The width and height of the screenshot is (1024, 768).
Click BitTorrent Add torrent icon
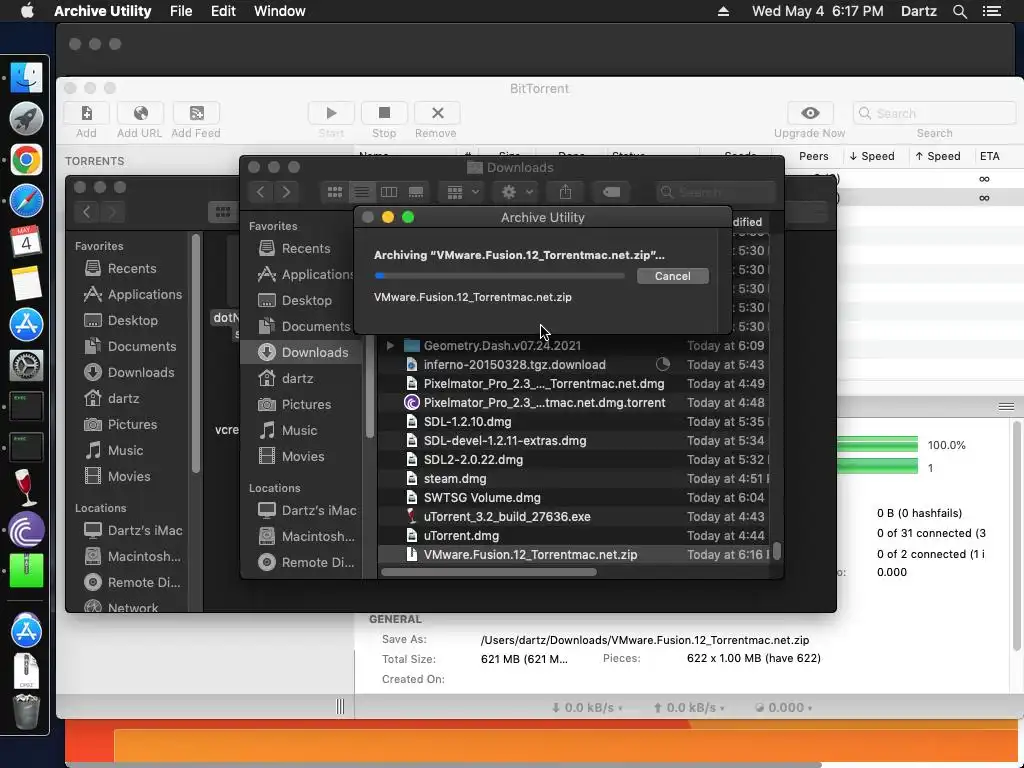click(86, 113)
